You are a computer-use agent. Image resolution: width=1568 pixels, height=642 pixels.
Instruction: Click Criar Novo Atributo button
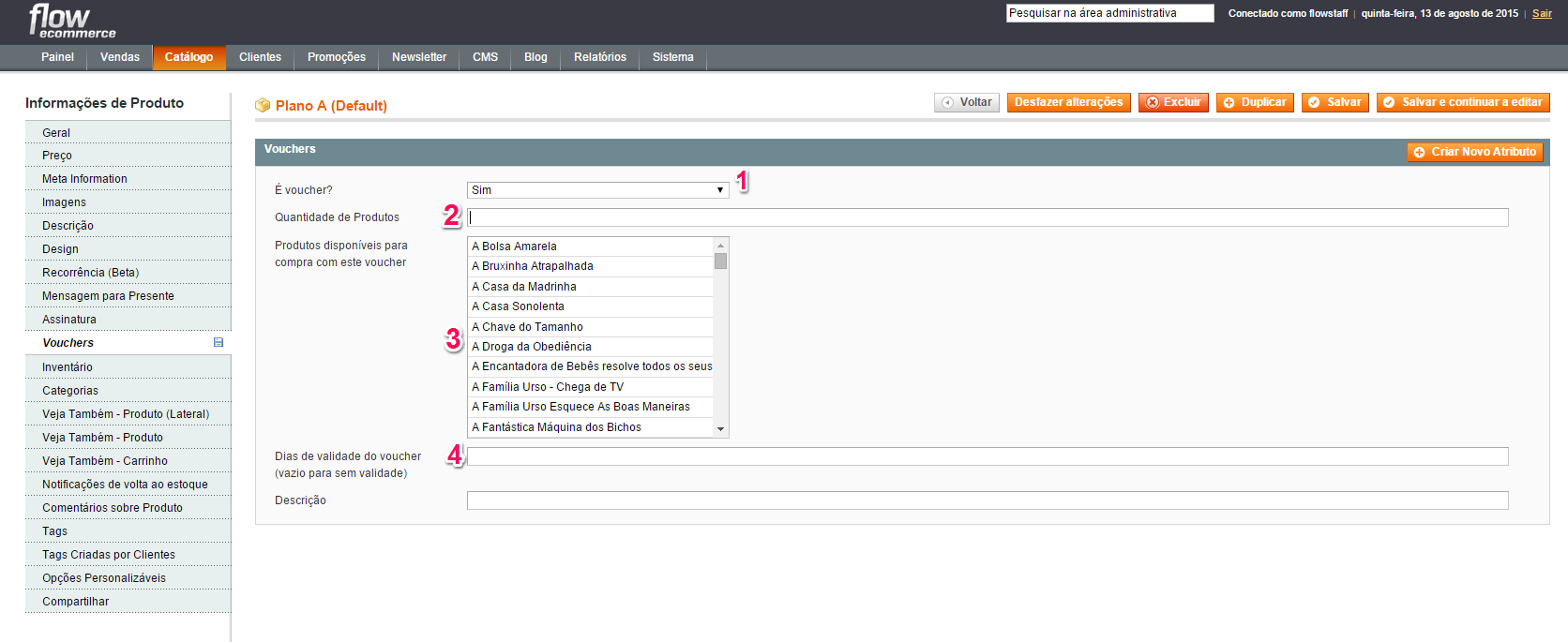1474,152
